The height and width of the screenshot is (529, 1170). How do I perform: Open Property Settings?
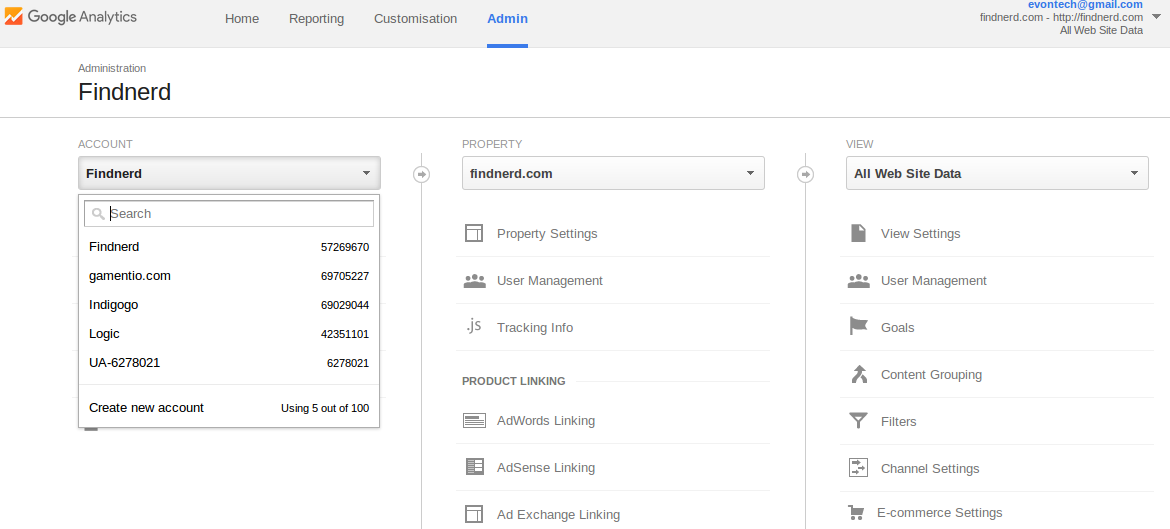[x=547, y=234]
